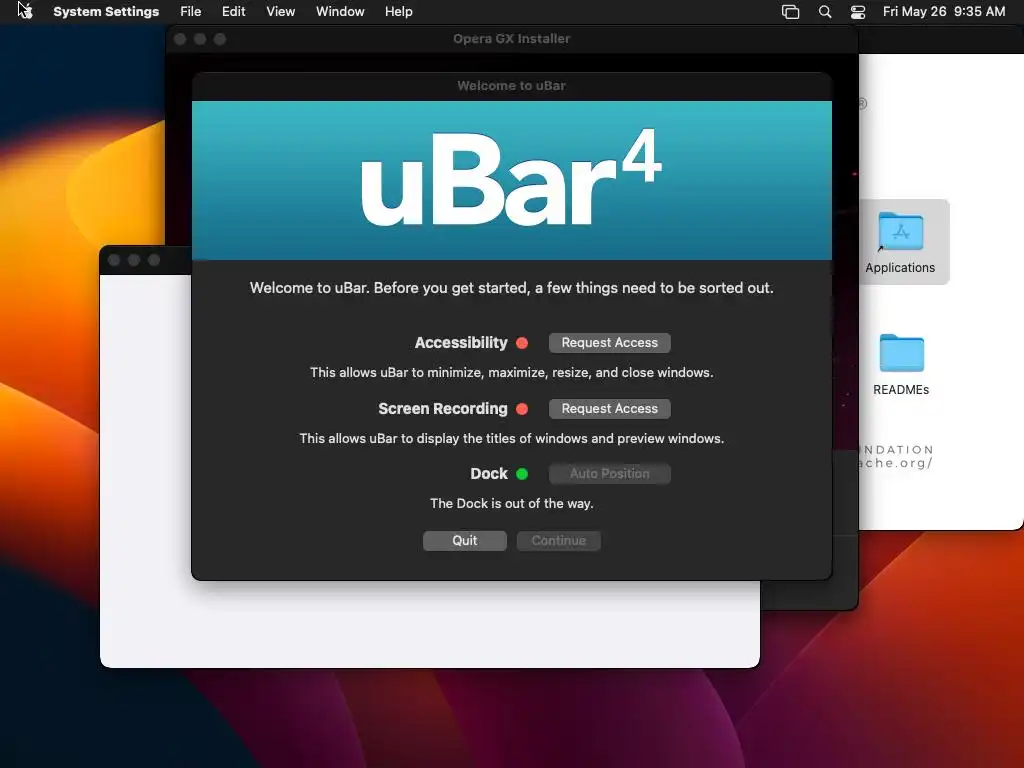The height and width of the screenshot is (768, 1024).
Task: Click the uBar 4 logo banner
Action: (511, 180)
